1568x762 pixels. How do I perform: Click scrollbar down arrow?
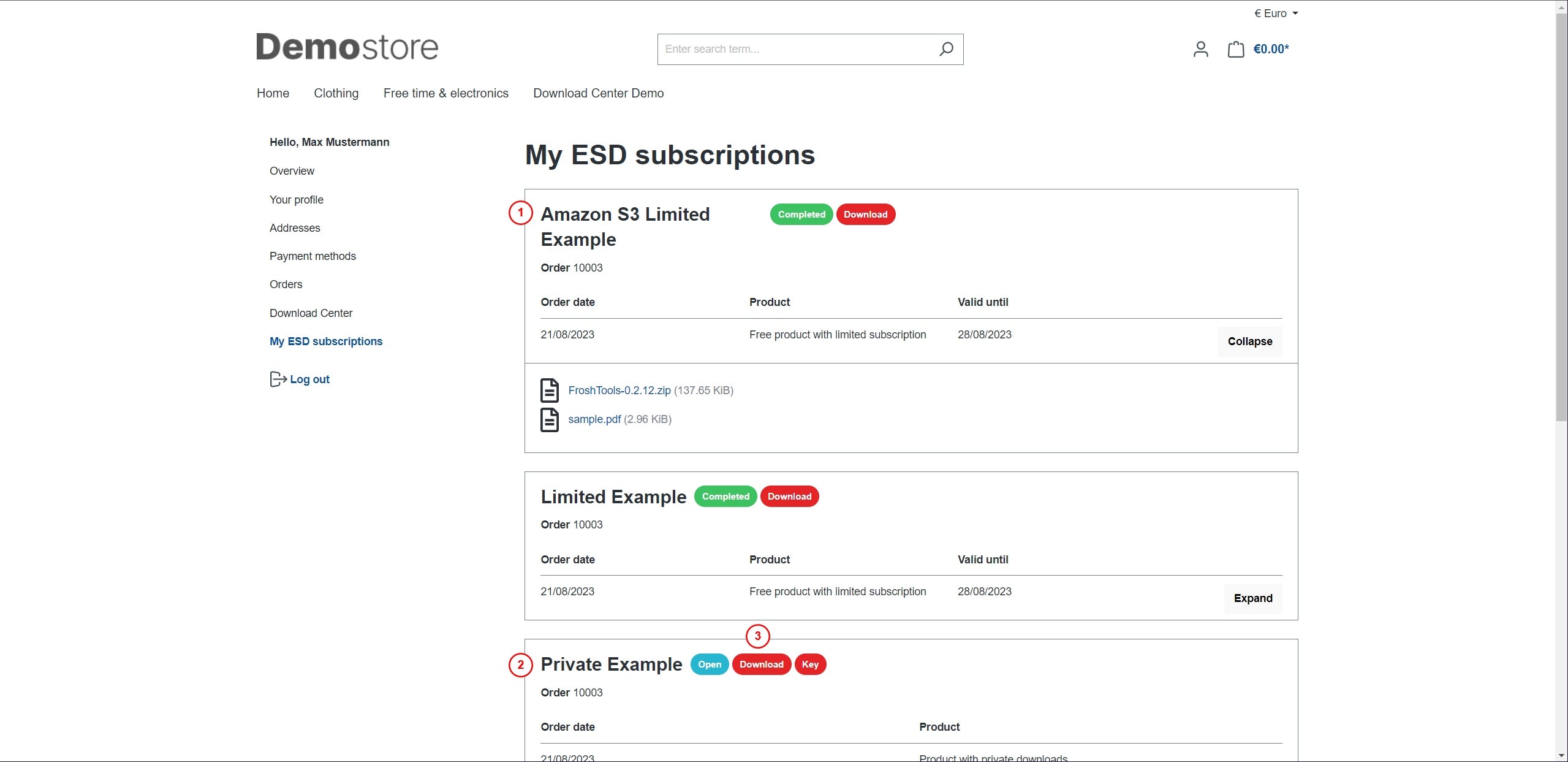(1561, 756)
